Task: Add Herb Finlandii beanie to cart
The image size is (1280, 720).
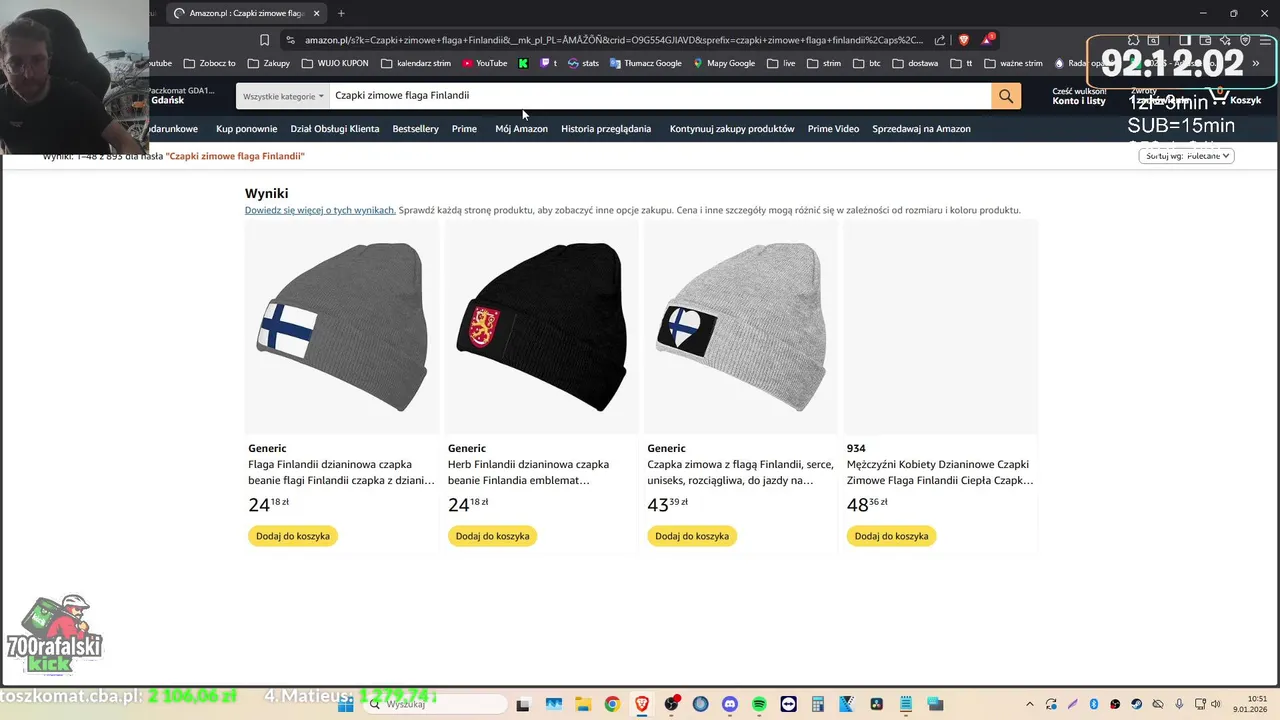Action: (x=492, y=536)
